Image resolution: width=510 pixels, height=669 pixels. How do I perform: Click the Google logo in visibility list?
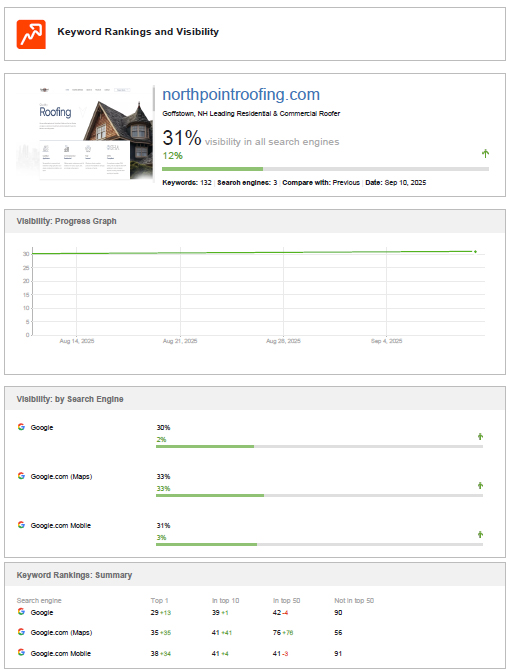(21, 427)
